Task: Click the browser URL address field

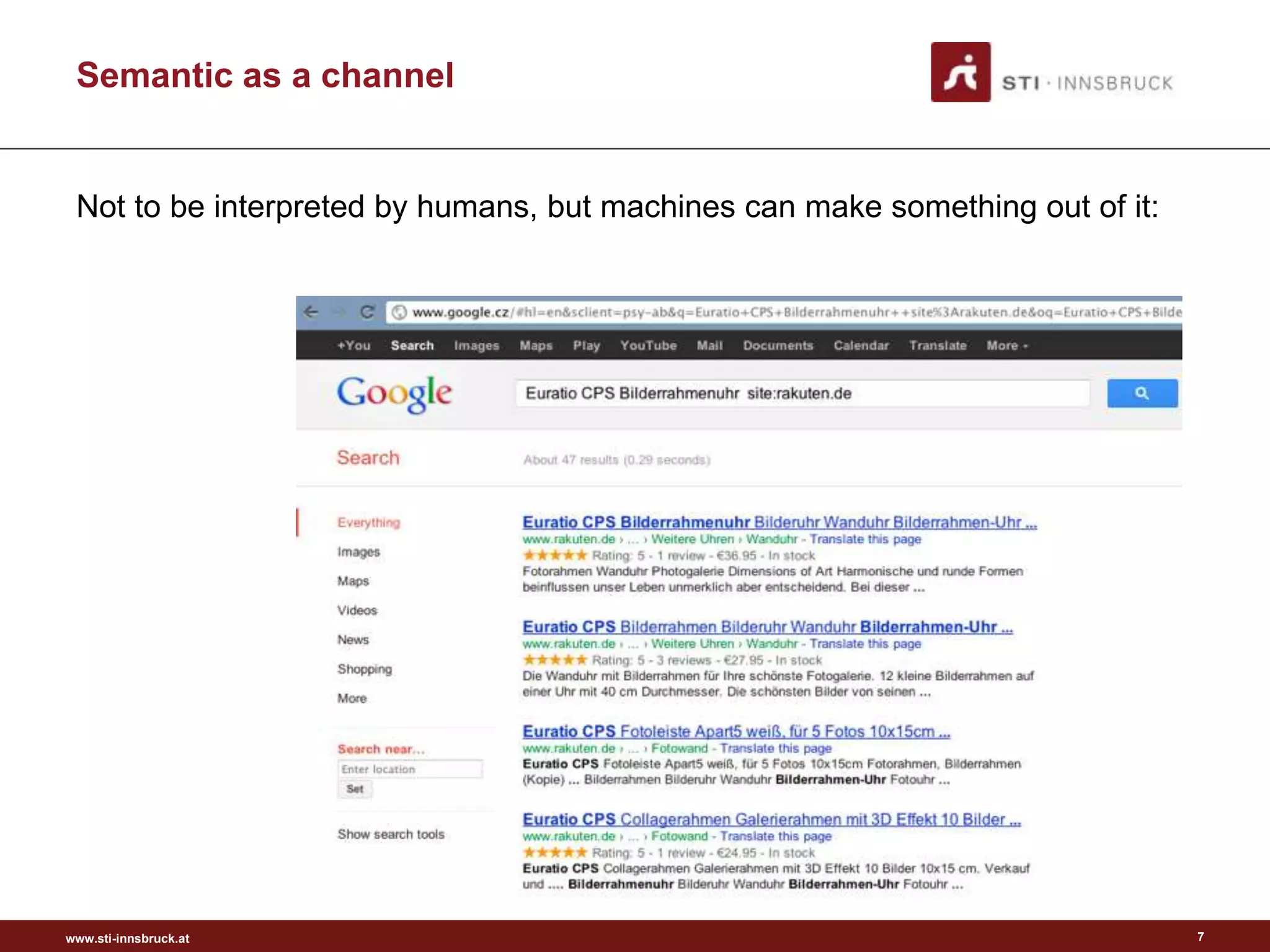Action: 784,312
